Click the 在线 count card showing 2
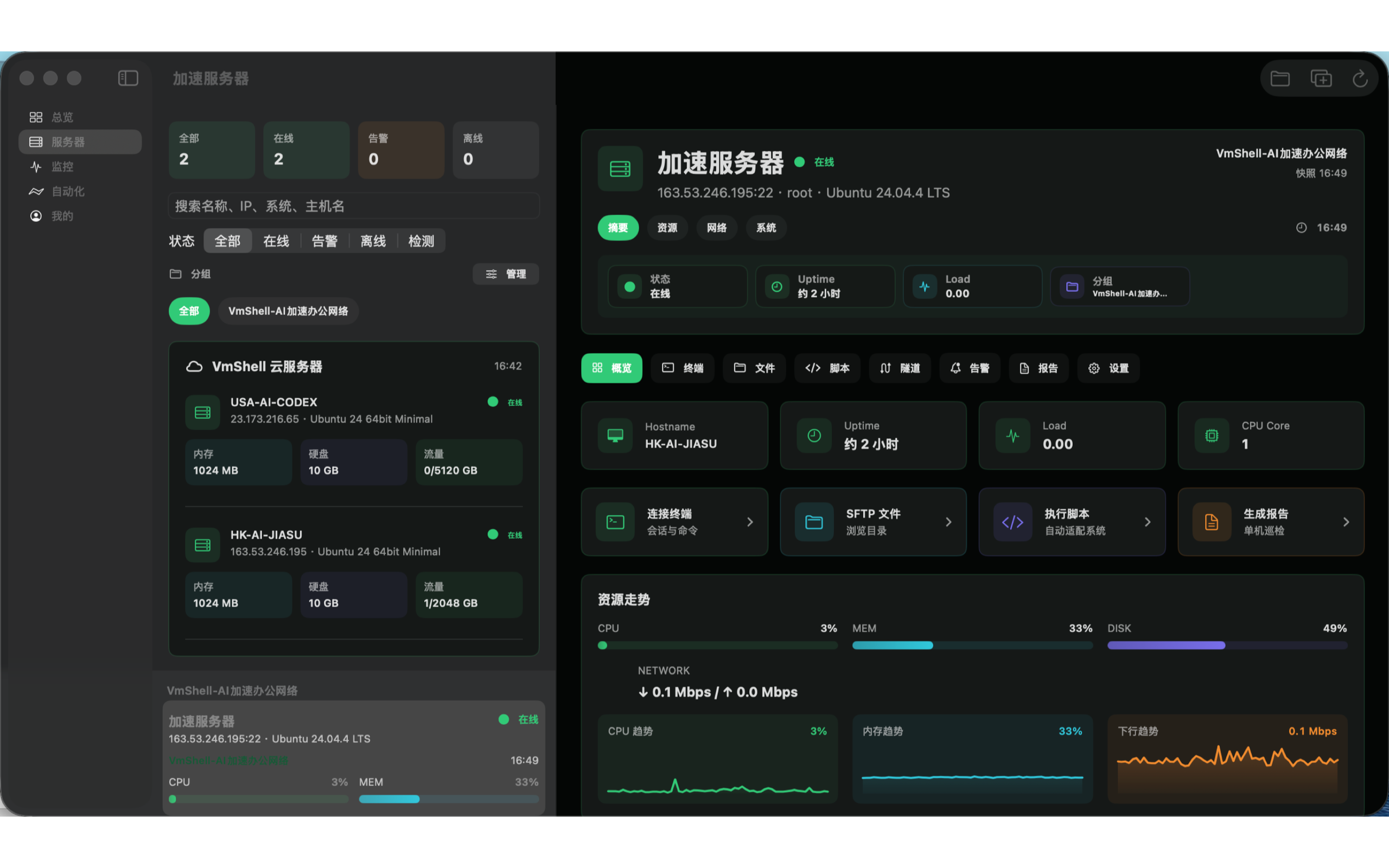Viewport: 1389px width, 868px height. point(307,150)
